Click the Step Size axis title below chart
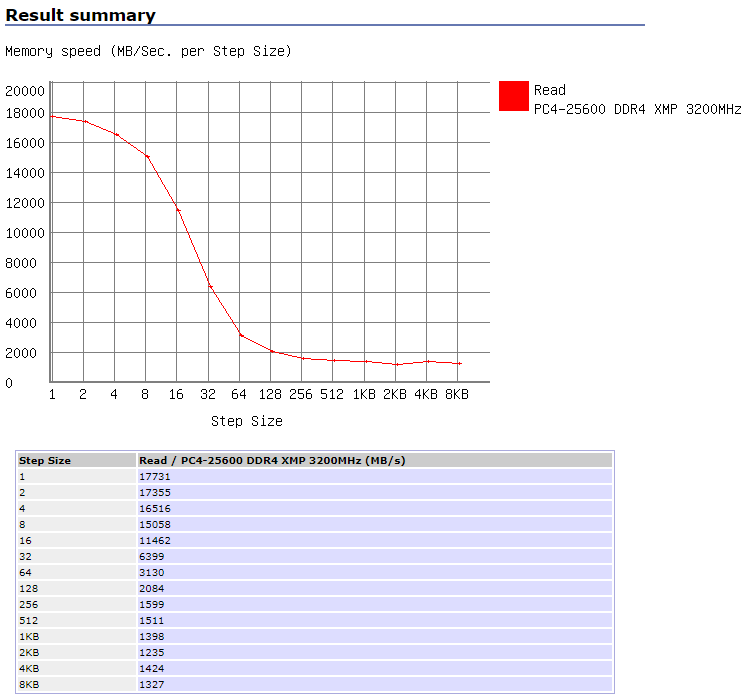The width and height of the screenshot is (748, 697). point(246,421)
